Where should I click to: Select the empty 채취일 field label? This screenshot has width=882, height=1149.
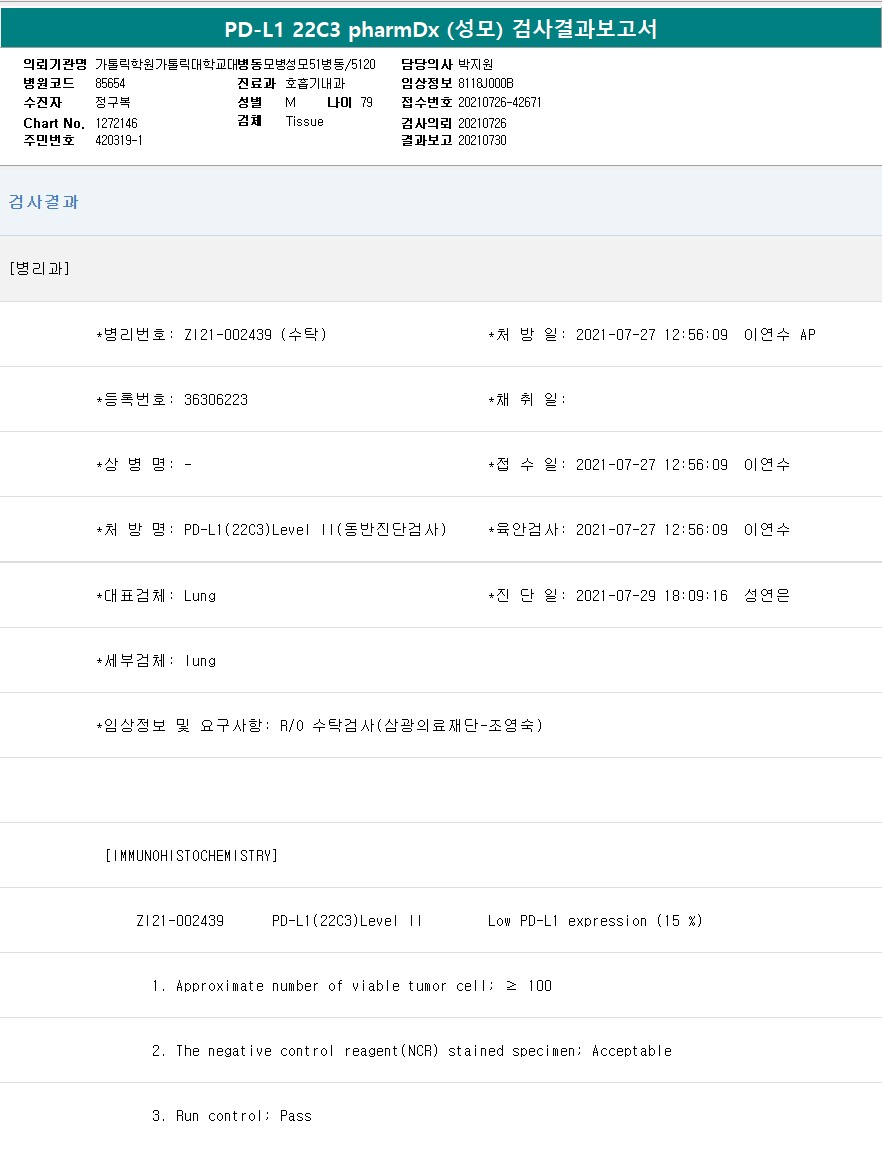[527, 400]
